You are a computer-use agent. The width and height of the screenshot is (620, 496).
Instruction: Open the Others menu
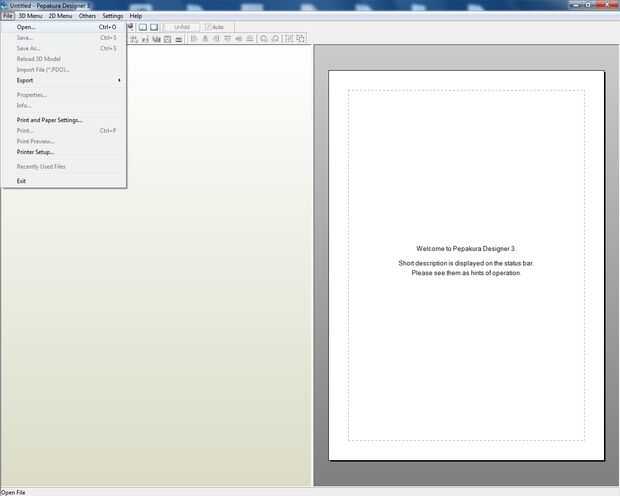click(x=87, y=16)
